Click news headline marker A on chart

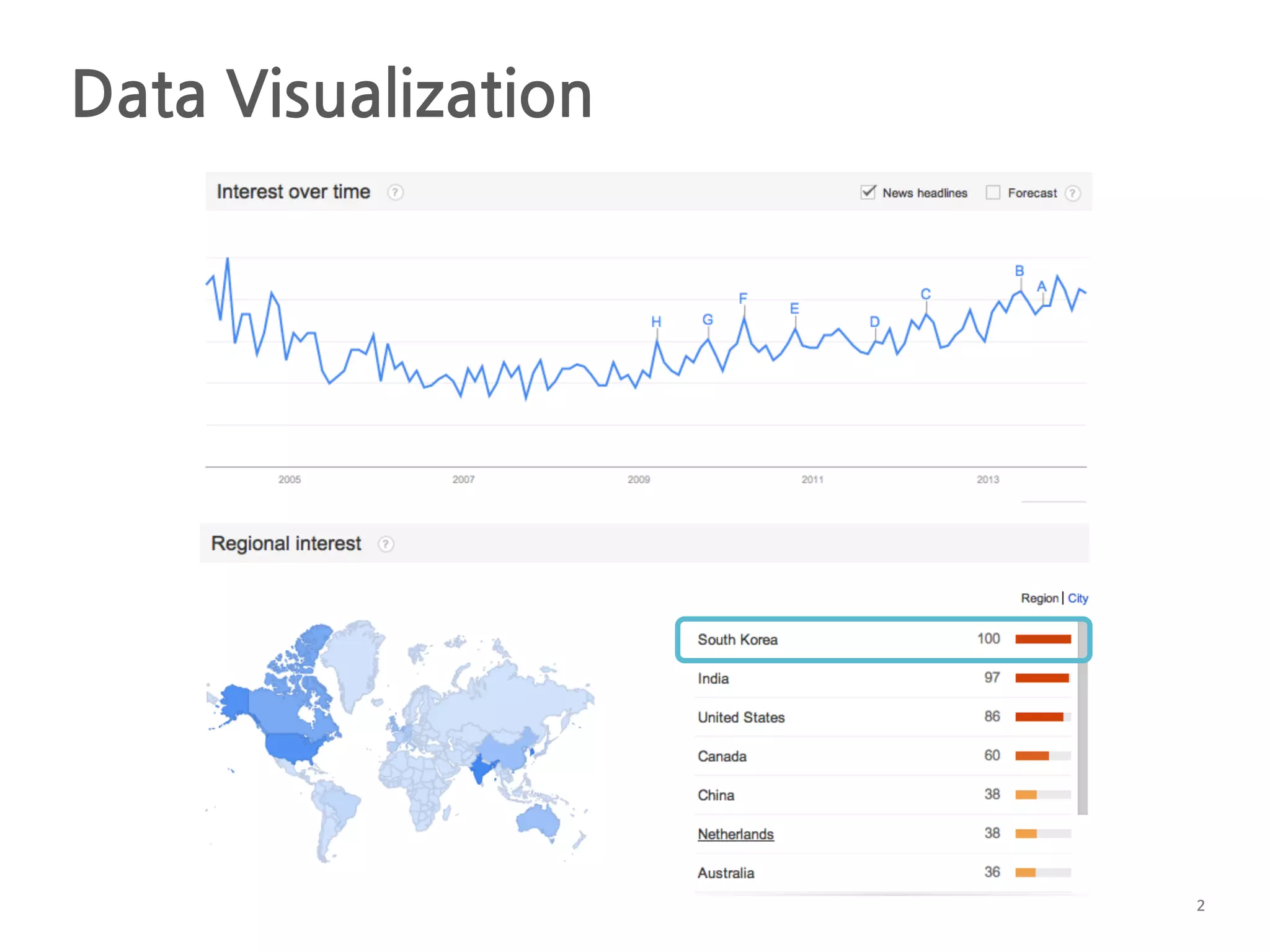[x=1042, y=287]
